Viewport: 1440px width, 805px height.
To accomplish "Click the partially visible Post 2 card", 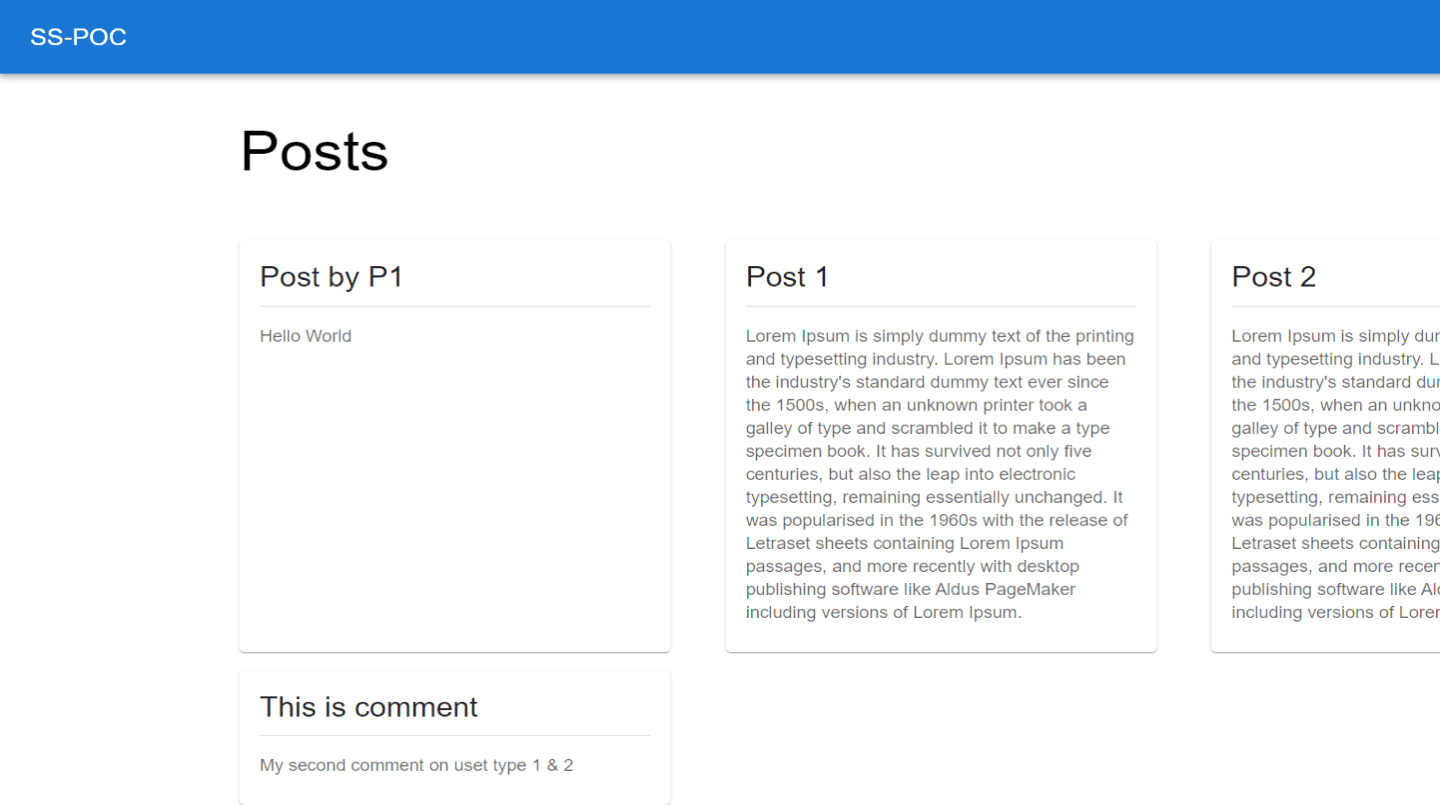I will click(x=1330, y=445).
